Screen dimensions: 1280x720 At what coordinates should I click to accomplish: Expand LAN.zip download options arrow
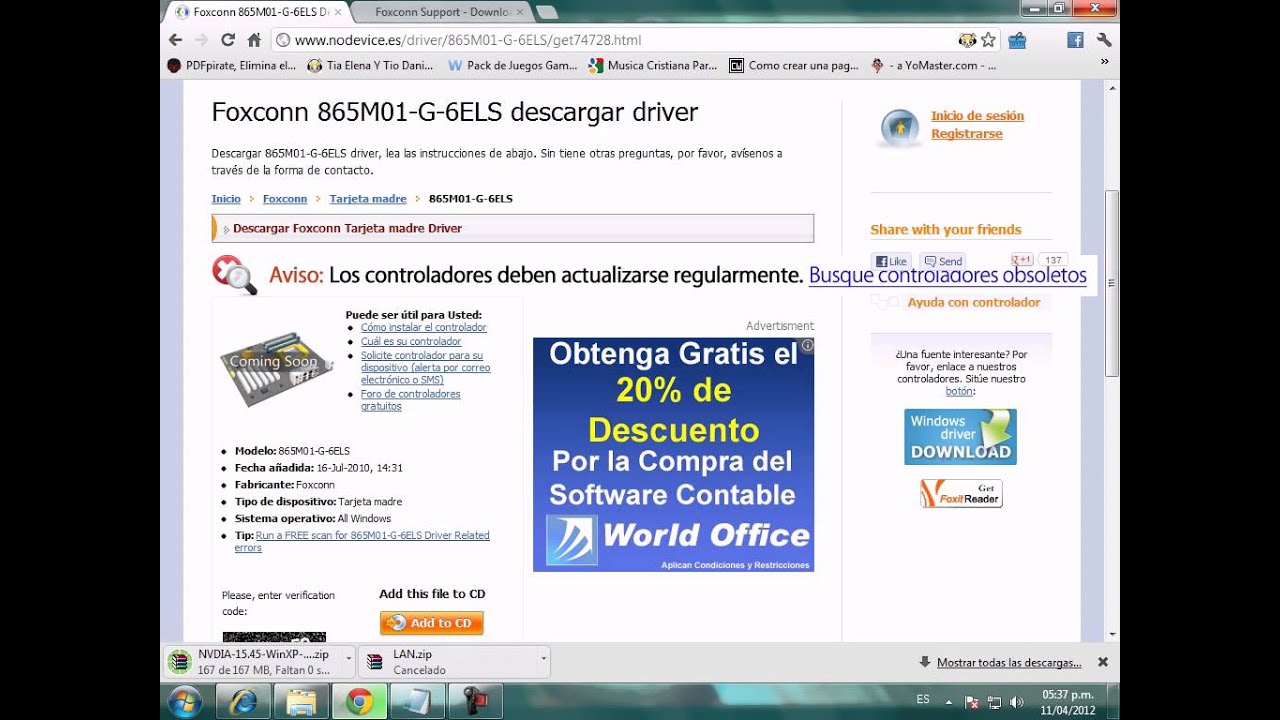[543, 661]
